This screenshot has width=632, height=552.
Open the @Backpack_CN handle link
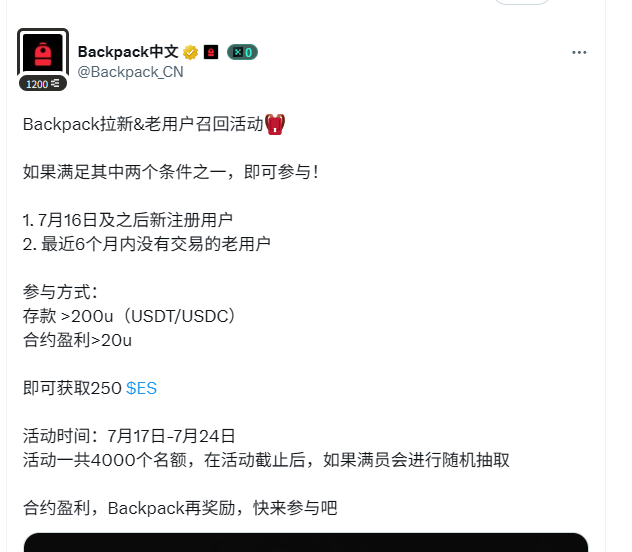(130, 72)
